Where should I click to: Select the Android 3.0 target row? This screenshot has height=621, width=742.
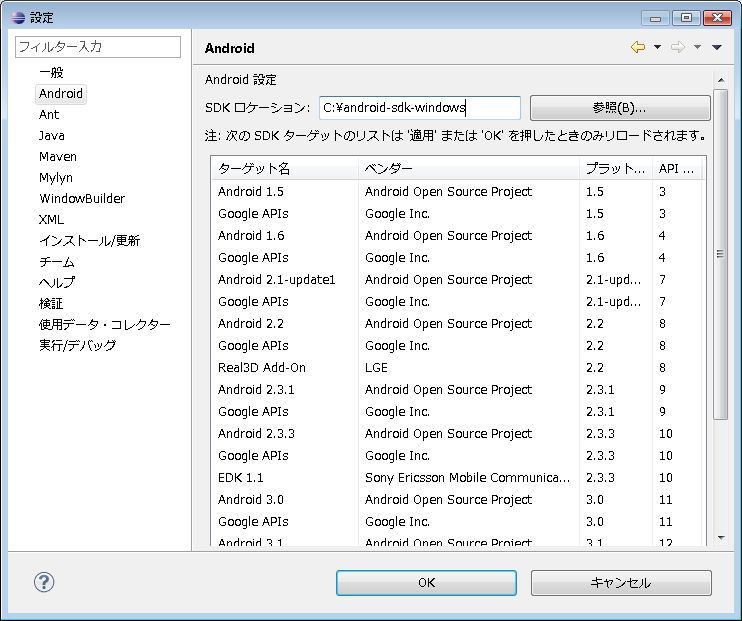458,500
